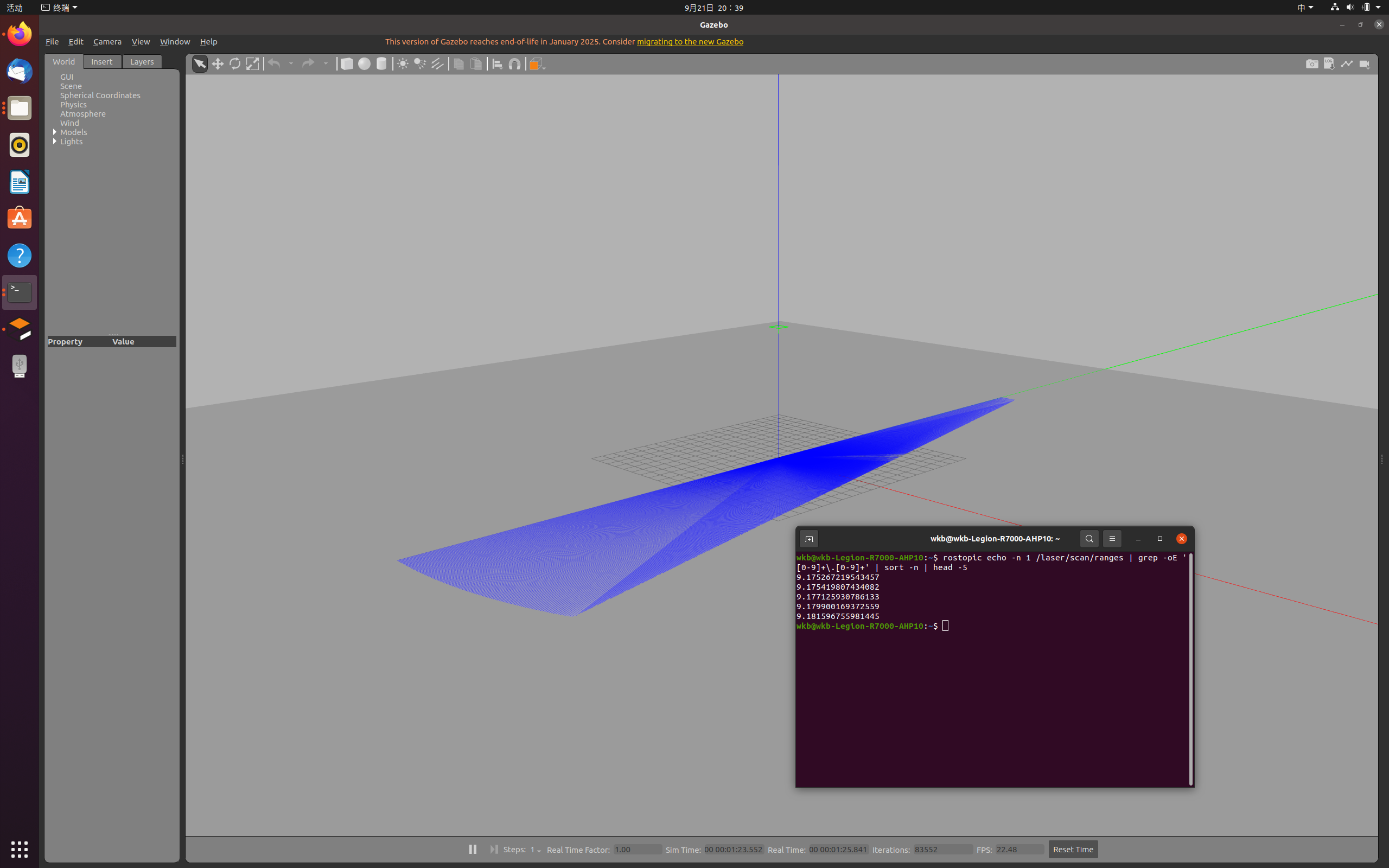Image resolution: width=1389 pixels, height=868 pixels.
Task: Click the Redo arrow in Gazebo toolbar
Action: [x=308, y=63]
